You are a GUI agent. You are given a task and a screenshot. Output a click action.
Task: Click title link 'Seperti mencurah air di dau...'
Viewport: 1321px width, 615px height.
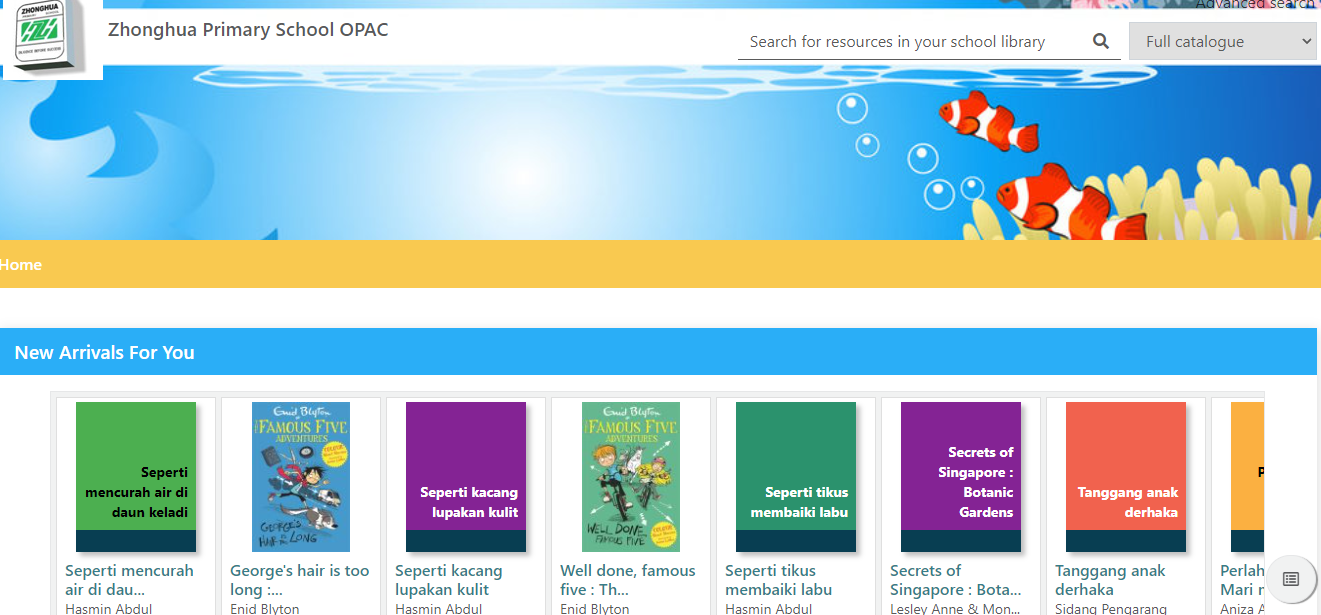pos(129,580)
